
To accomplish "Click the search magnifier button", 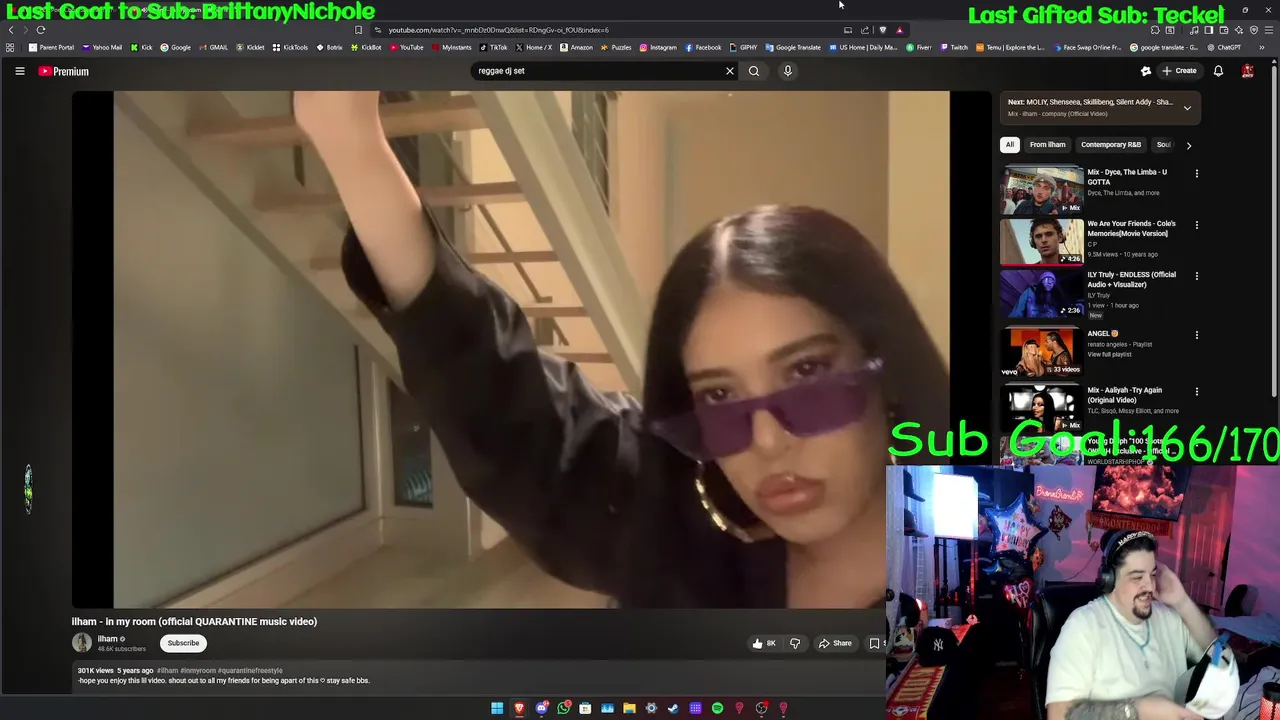I will pyautogui.click(x=754, y=71).
